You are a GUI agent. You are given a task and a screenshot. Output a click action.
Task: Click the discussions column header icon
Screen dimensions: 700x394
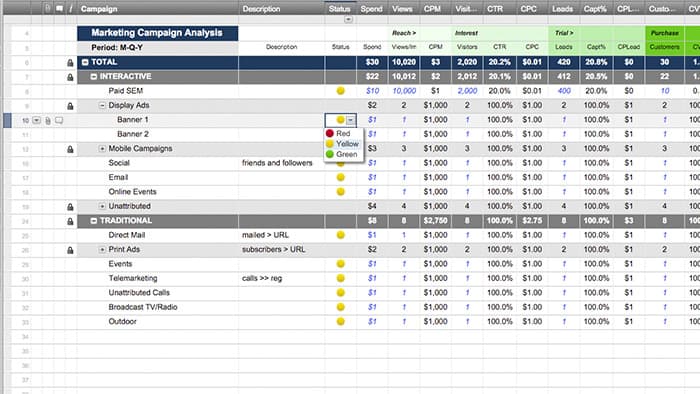pos(59,8)
